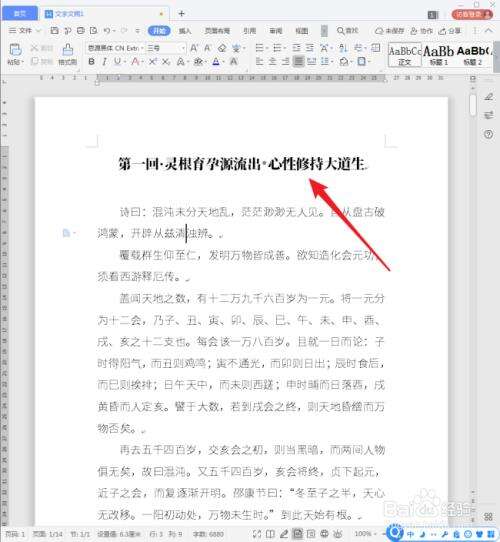Pick the font color red A
The image size is (500, 542).
pos(134,62)
